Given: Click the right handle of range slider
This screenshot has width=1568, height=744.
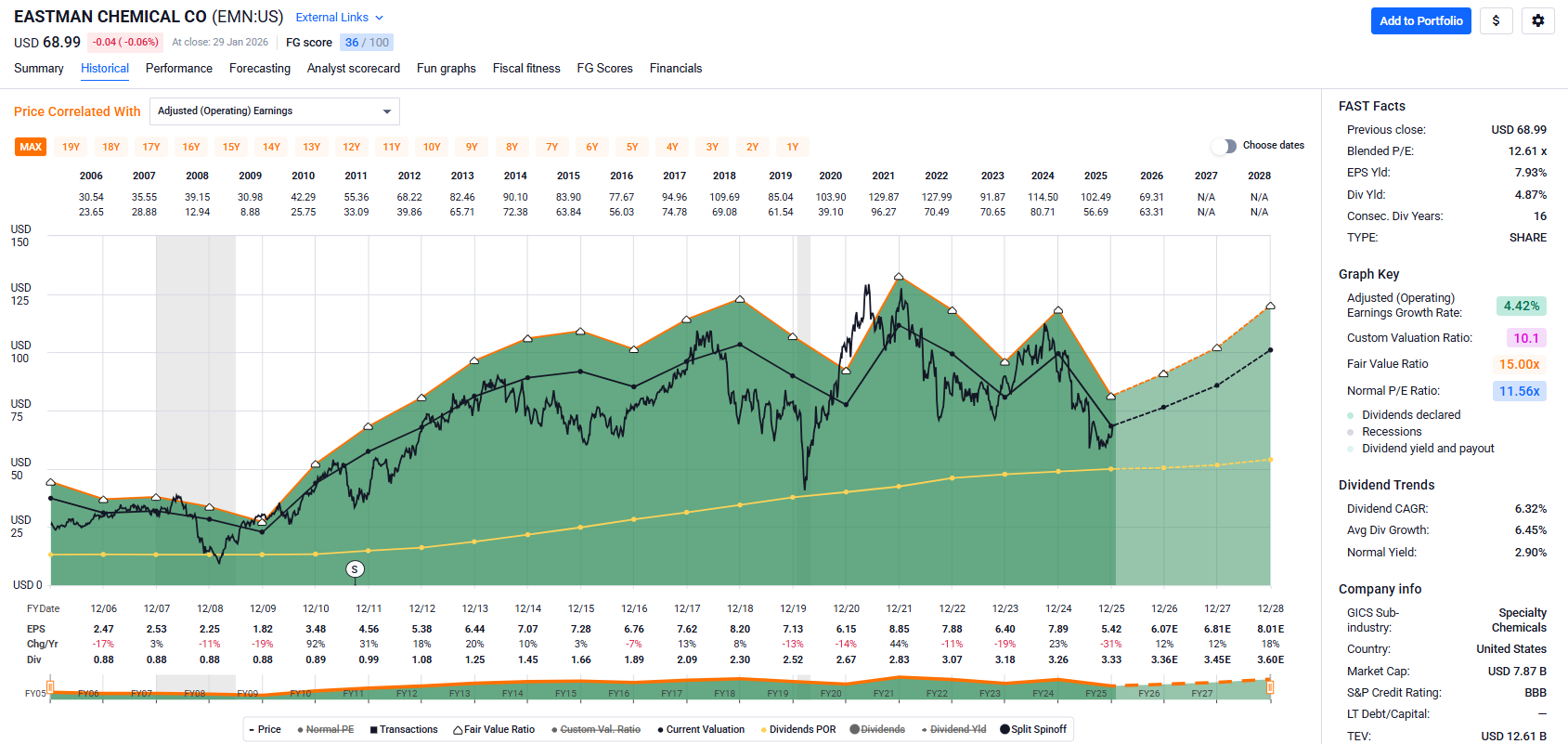Looking at the screenshot, I should (1269, 687).
